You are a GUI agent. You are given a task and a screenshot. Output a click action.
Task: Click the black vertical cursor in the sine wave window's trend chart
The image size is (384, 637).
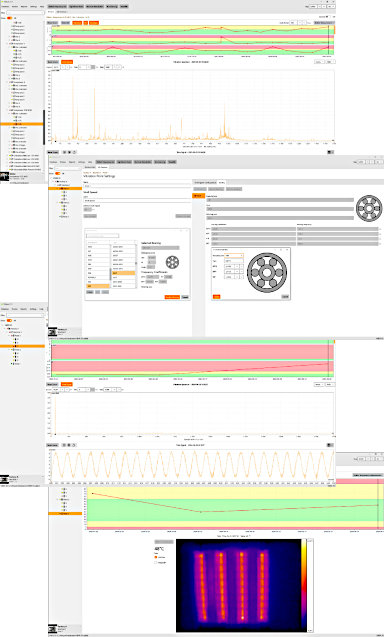pyautogui.click(x=328, y=358)
